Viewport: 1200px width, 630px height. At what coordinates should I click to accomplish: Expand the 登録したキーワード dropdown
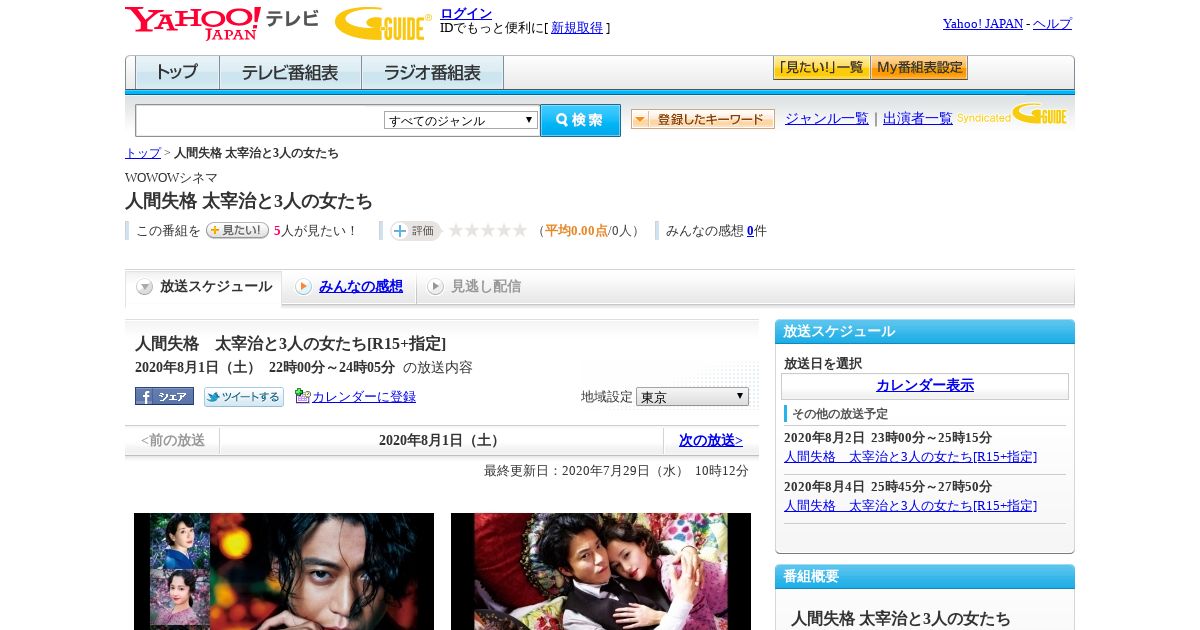pyautogui.click(x=703, y=119)
